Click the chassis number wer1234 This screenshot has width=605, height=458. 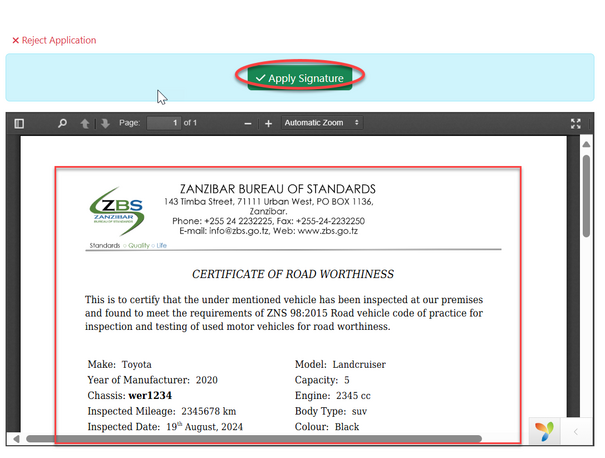150,395
